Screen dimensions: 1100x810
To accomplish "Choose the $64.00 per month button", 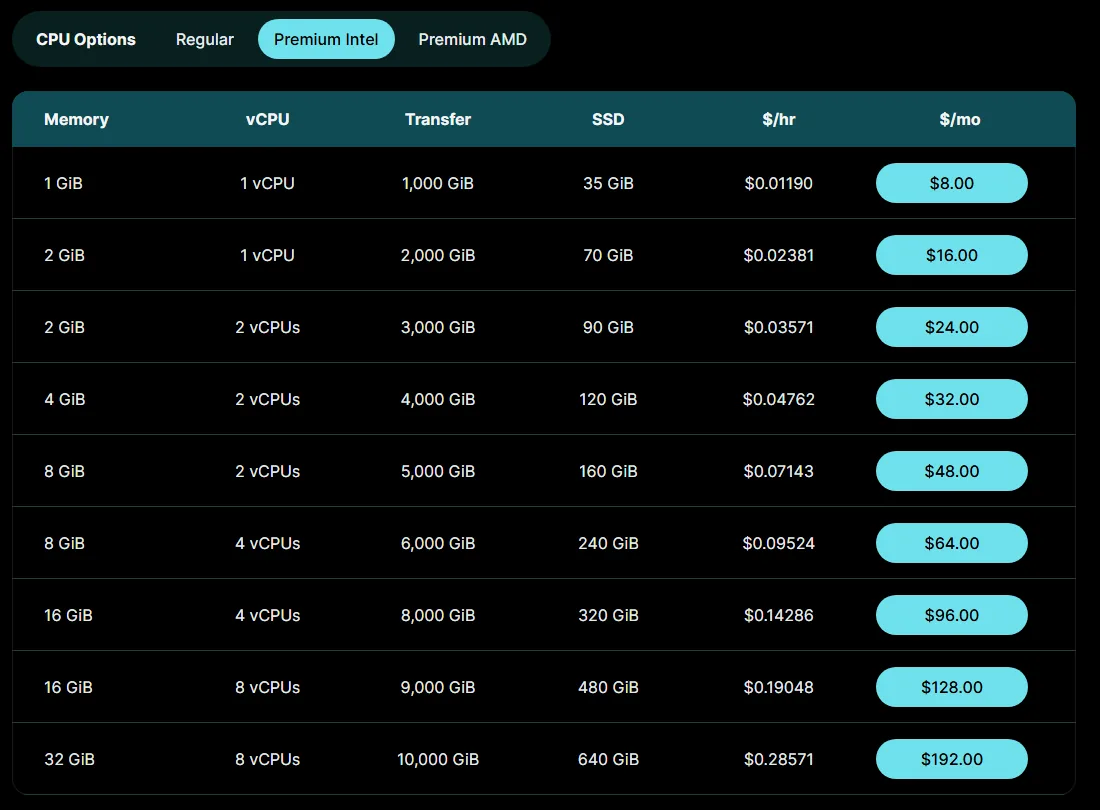I will (951, 544).
